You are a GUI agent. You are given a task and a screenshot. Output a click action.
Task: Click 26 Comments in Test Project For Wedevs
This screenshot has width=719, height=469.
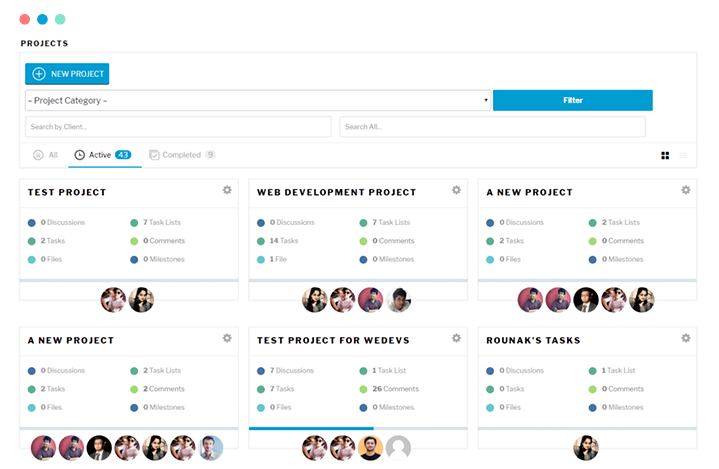[395, 389]
